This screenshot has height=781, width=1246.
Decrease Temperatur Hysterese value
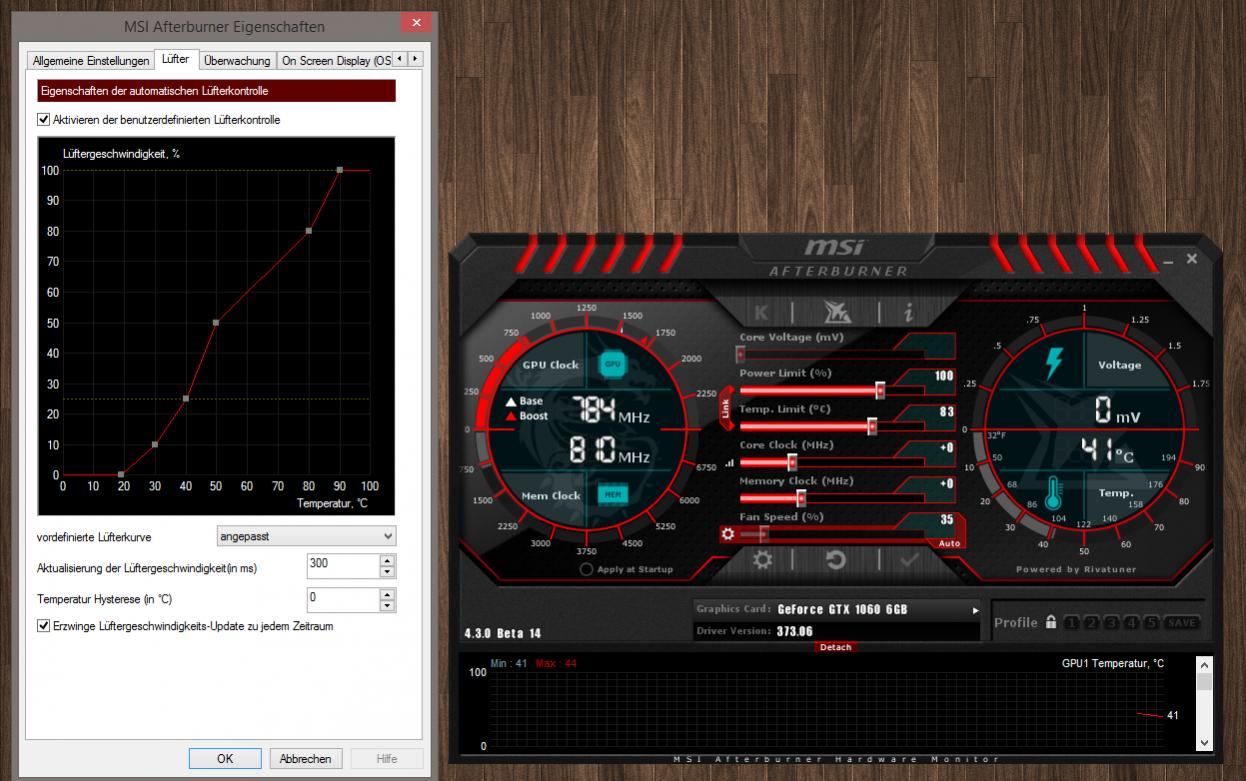[387, 606]
